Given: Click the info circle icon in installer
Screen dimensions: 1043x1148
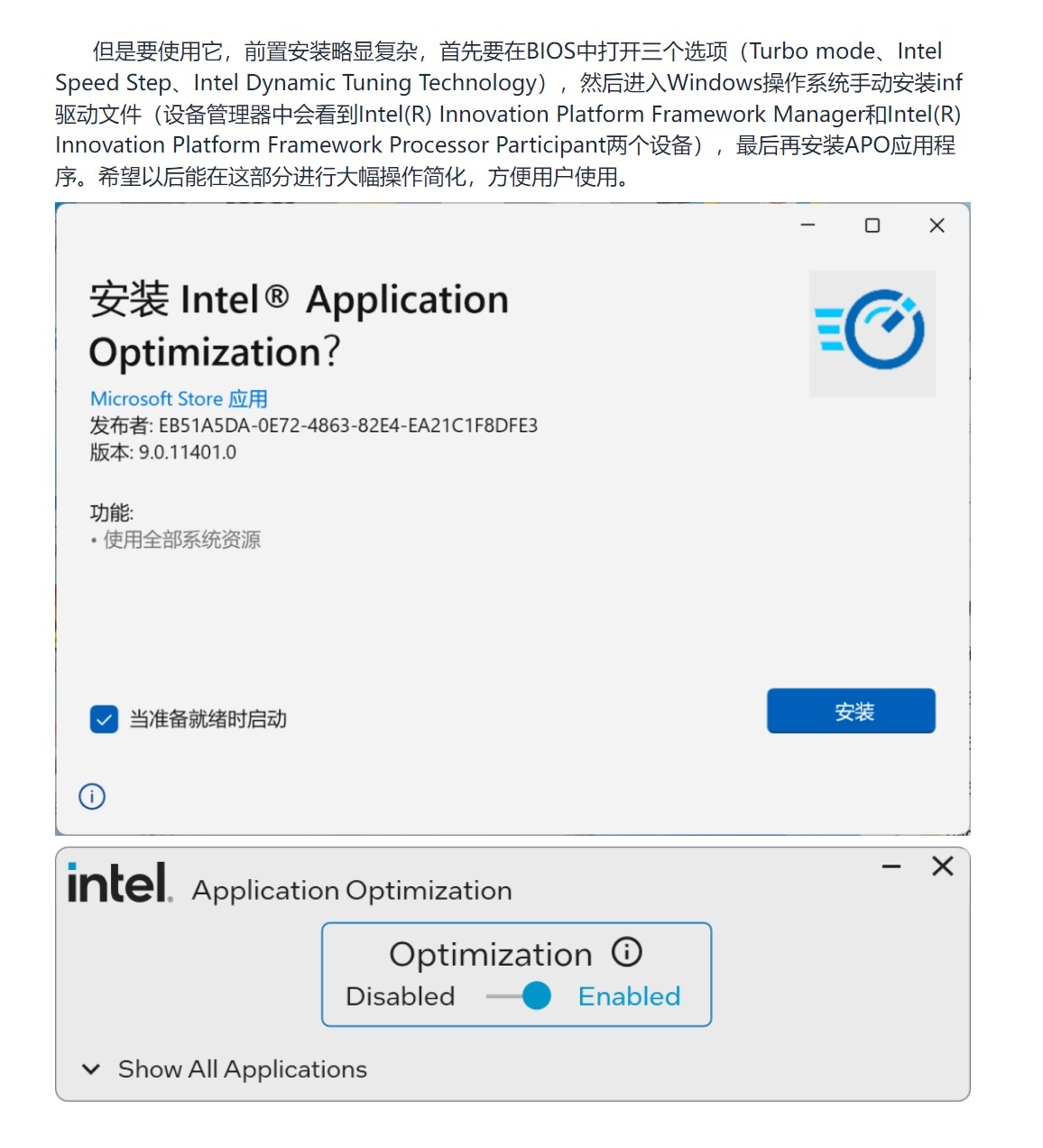Looking at the screenshot, I should [x=92, y=796].
